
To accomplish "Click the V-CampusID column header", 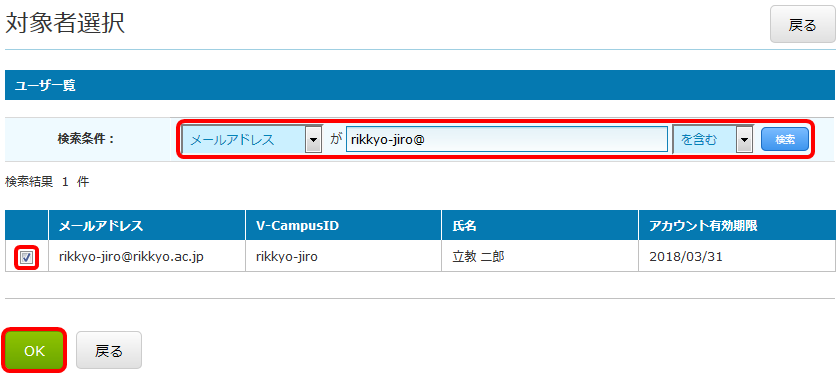I will [344, 226].
